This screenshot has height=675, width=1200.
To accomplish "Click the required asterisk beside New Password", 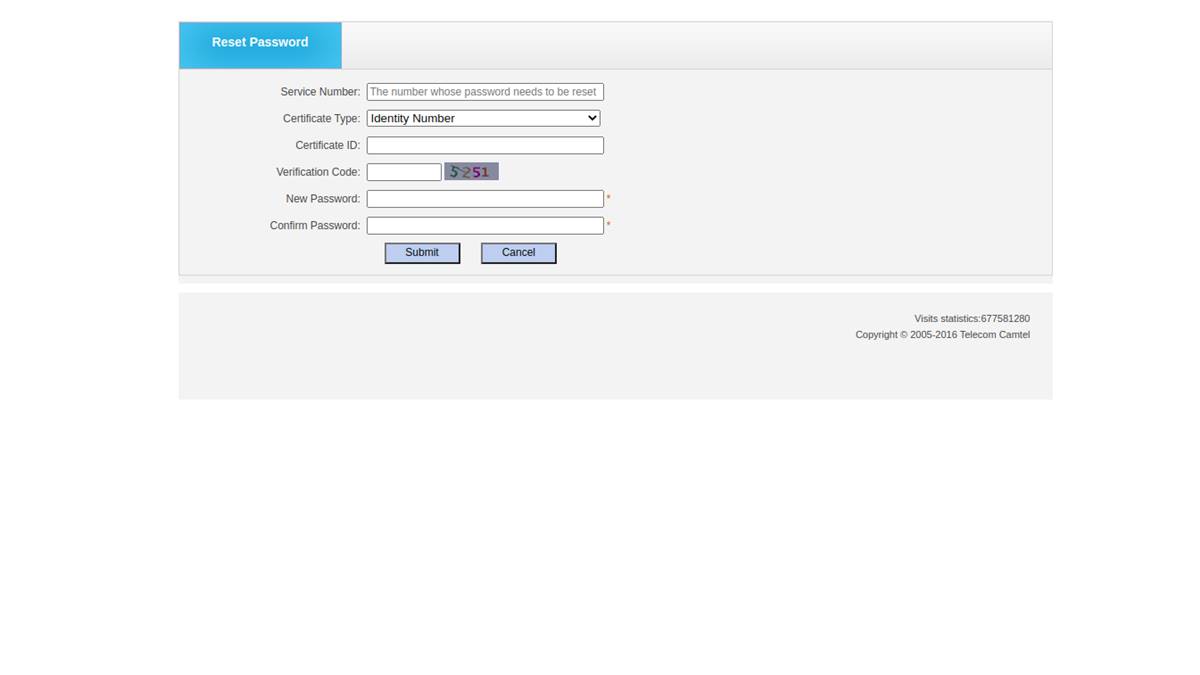I will (x=608, y=198).
